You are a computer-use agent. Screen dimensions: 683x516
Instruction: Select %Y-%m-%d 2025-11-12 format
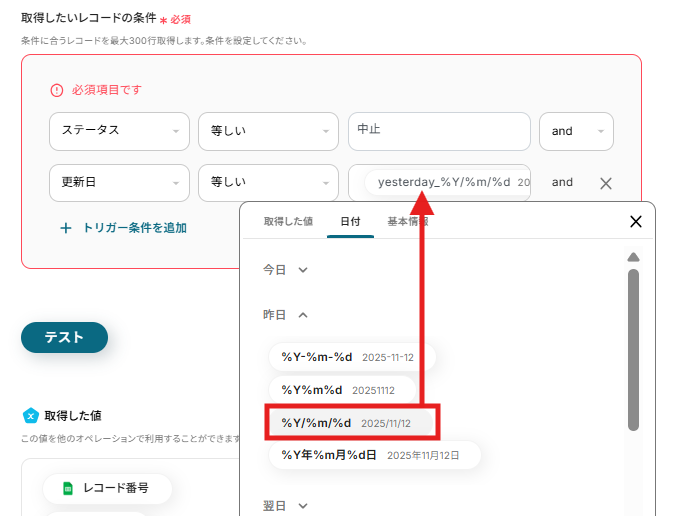(x=352, y=357)
